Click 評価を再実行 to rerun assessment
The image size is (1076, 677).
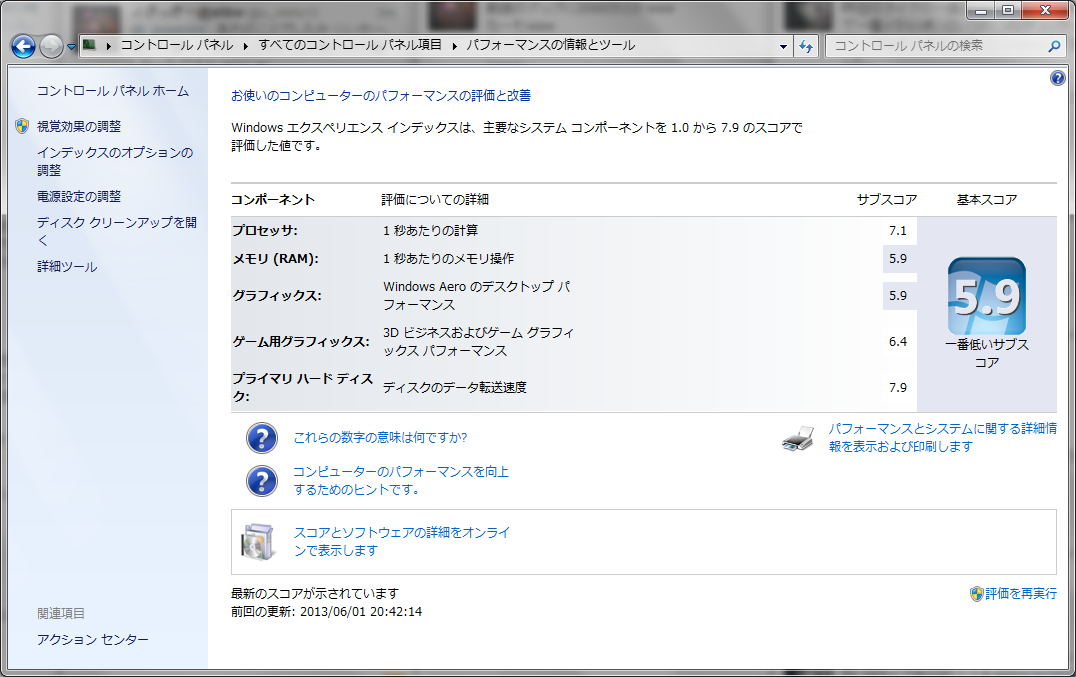coord(1021,594)
